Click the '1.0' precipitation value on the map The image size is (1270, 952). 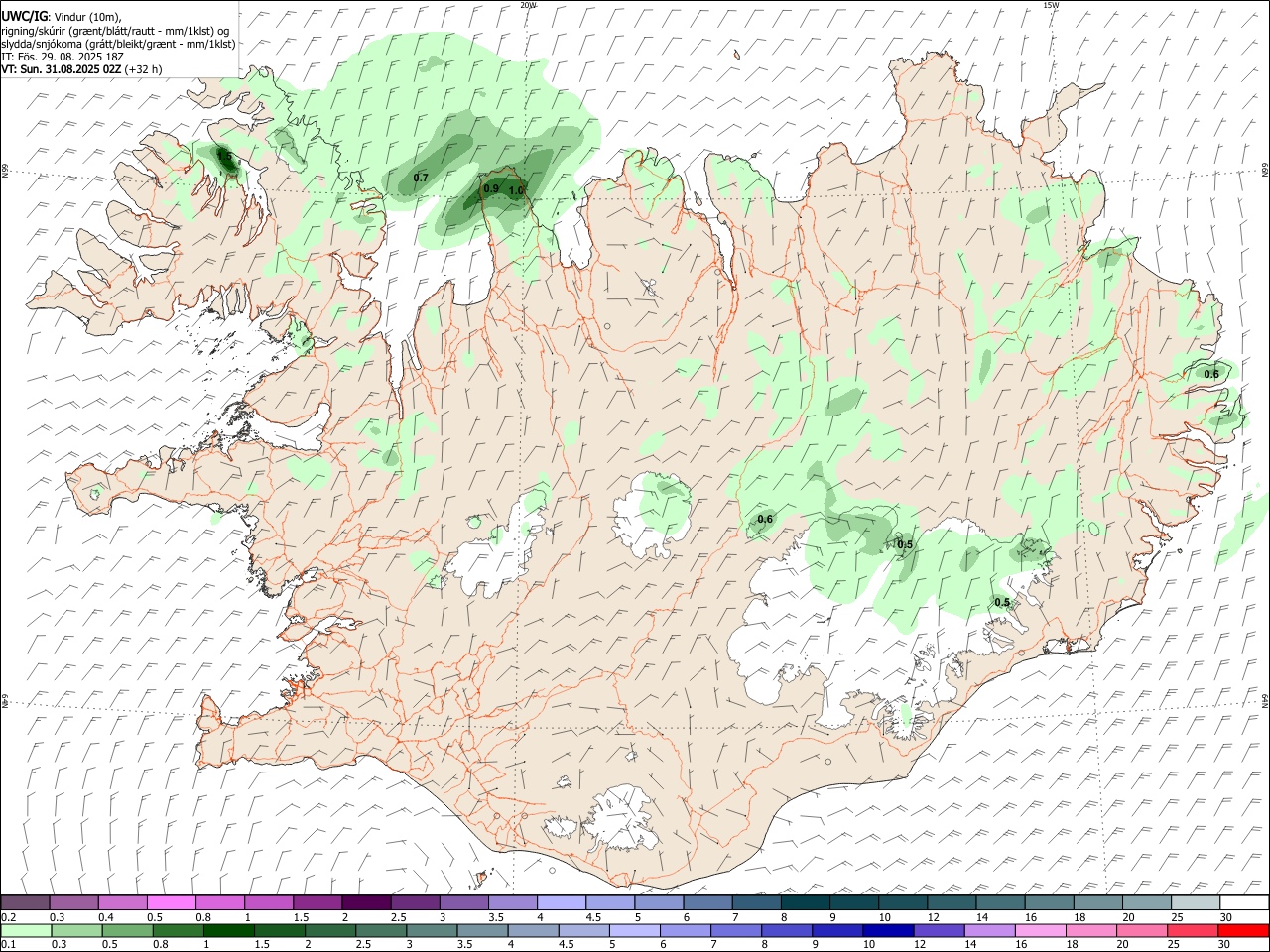(x=516, y=191)
